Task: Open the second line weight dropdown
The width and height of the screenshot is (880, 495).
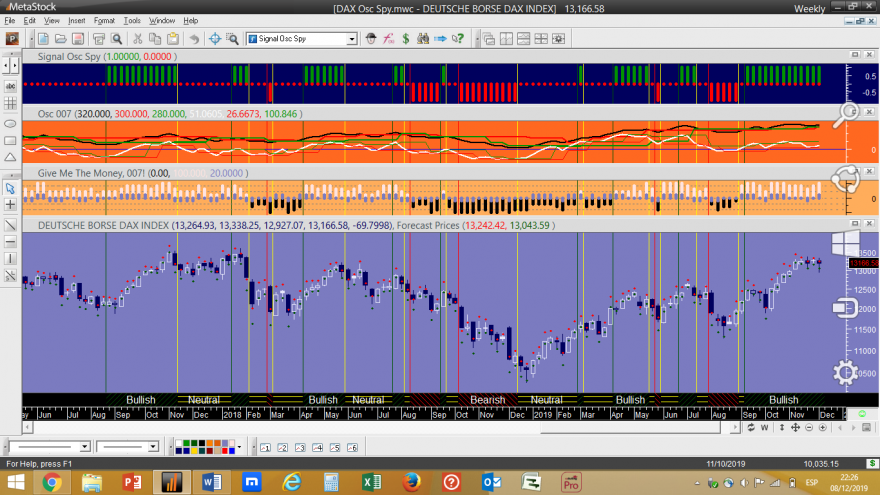Action: pyautogui.click(x=153, y=447)
